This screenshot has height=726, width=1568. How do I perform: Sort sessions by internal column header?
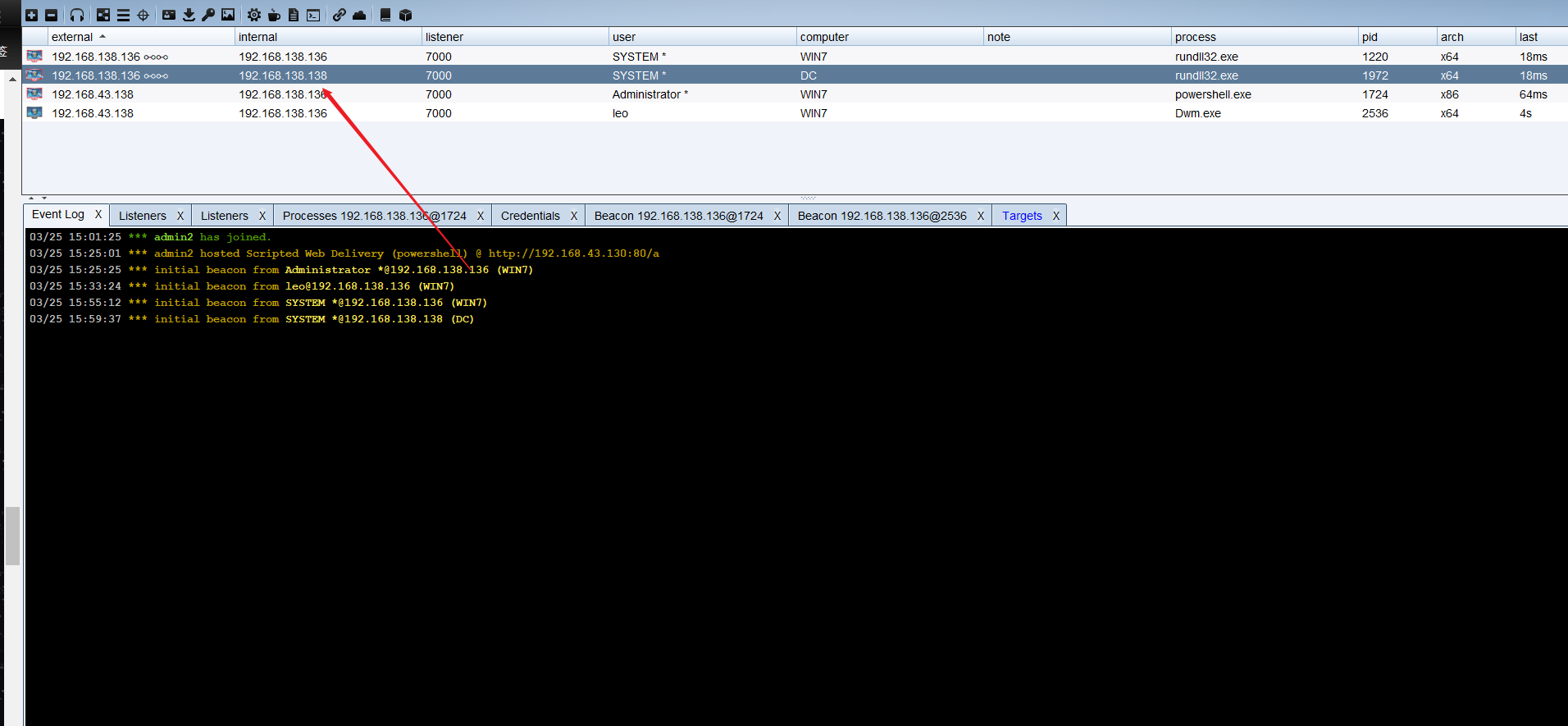click(x=328, y=37)
